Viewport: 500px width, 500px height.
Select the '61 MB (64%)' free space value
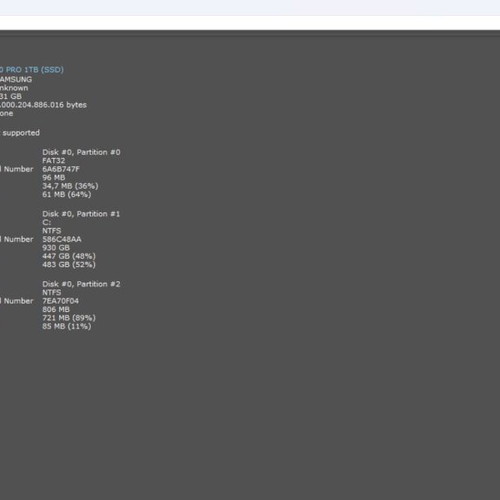pyautogui.click(x=67, y=194)
